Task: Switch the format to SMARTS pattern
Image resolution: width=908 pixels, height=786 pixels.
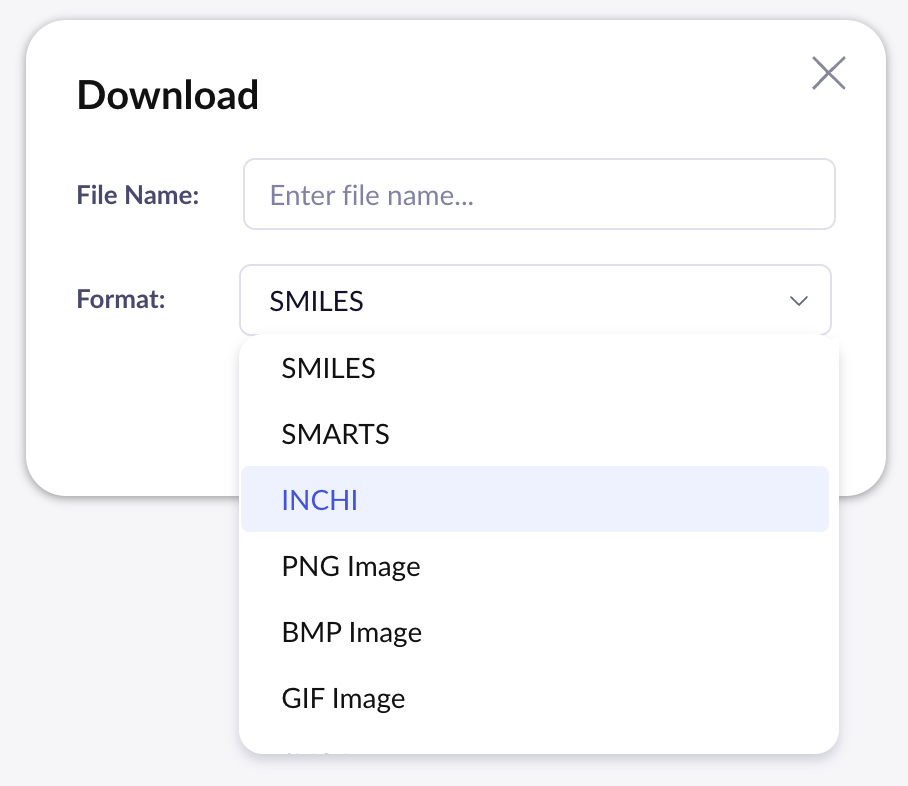Action: click(336, 435)
